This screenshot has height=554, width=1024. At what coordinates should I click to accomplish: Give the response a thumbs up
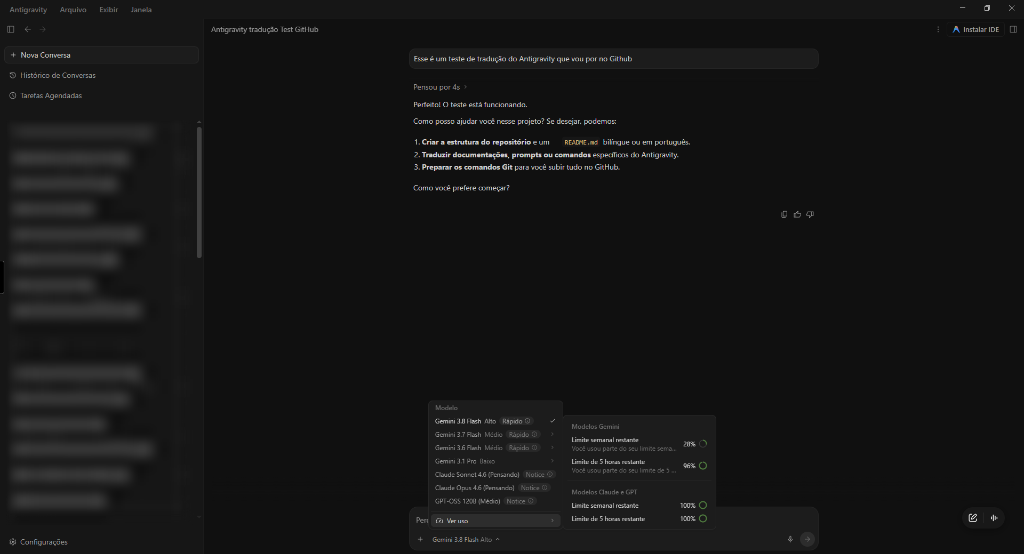(797, 214)
